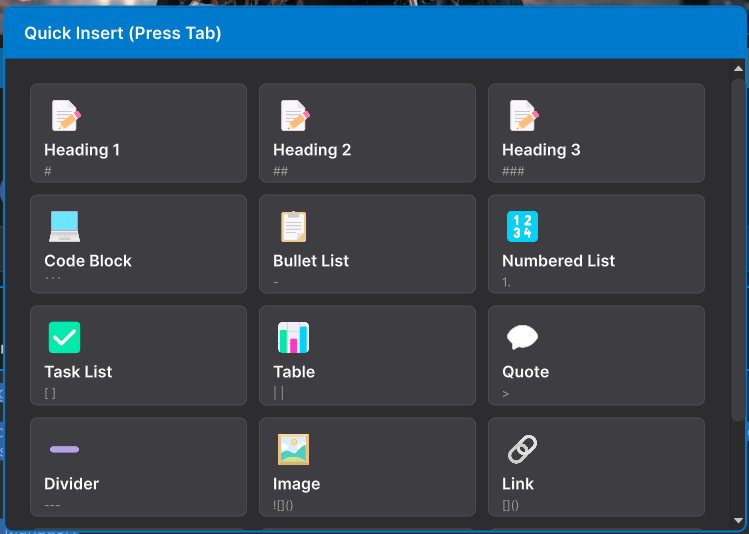Select the Code Block laptop icon
The image size is (749, 534).
tap(65, 227)
